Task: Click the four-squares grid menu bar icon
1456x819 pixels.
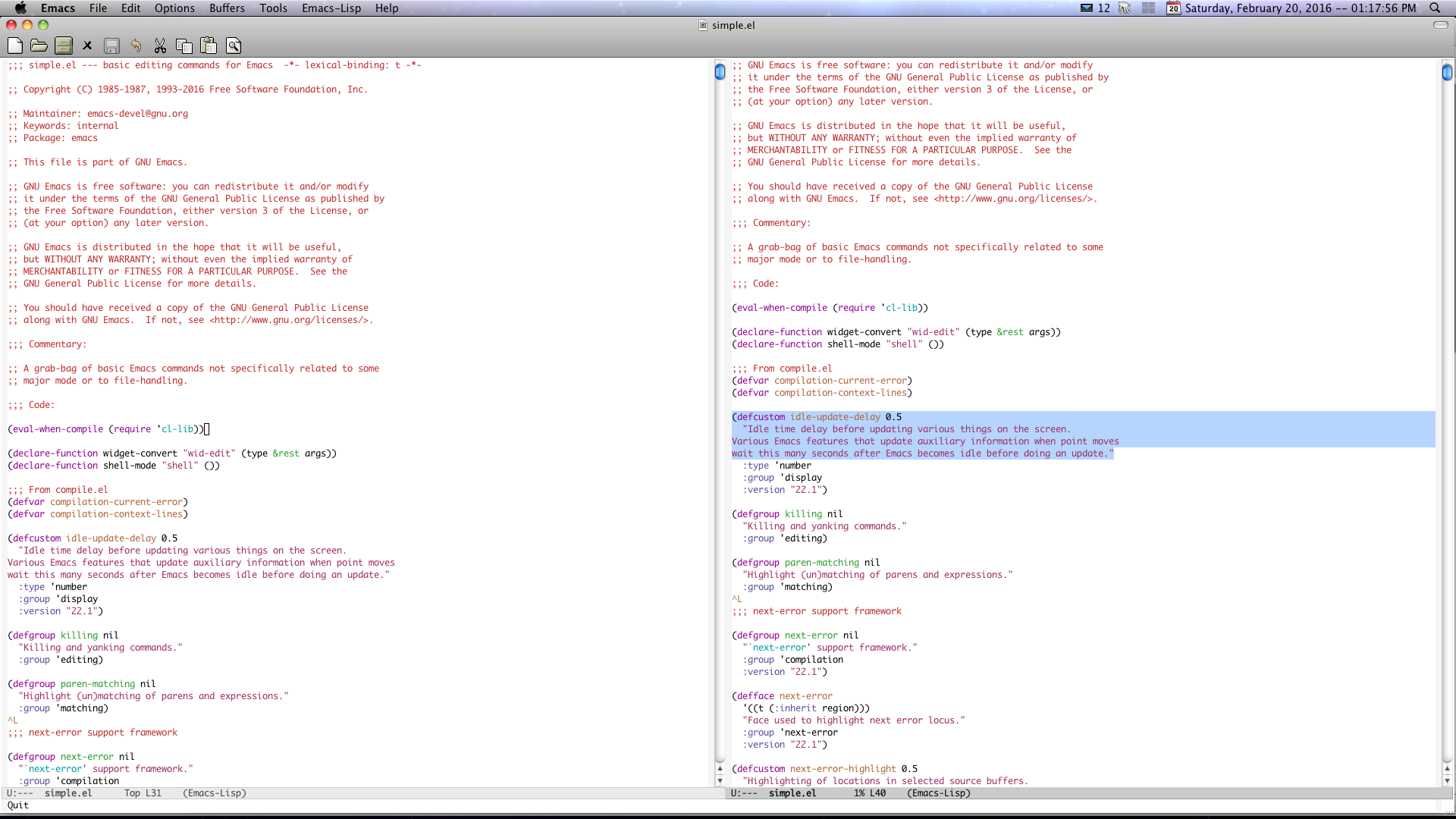Action: (1148, 8)
